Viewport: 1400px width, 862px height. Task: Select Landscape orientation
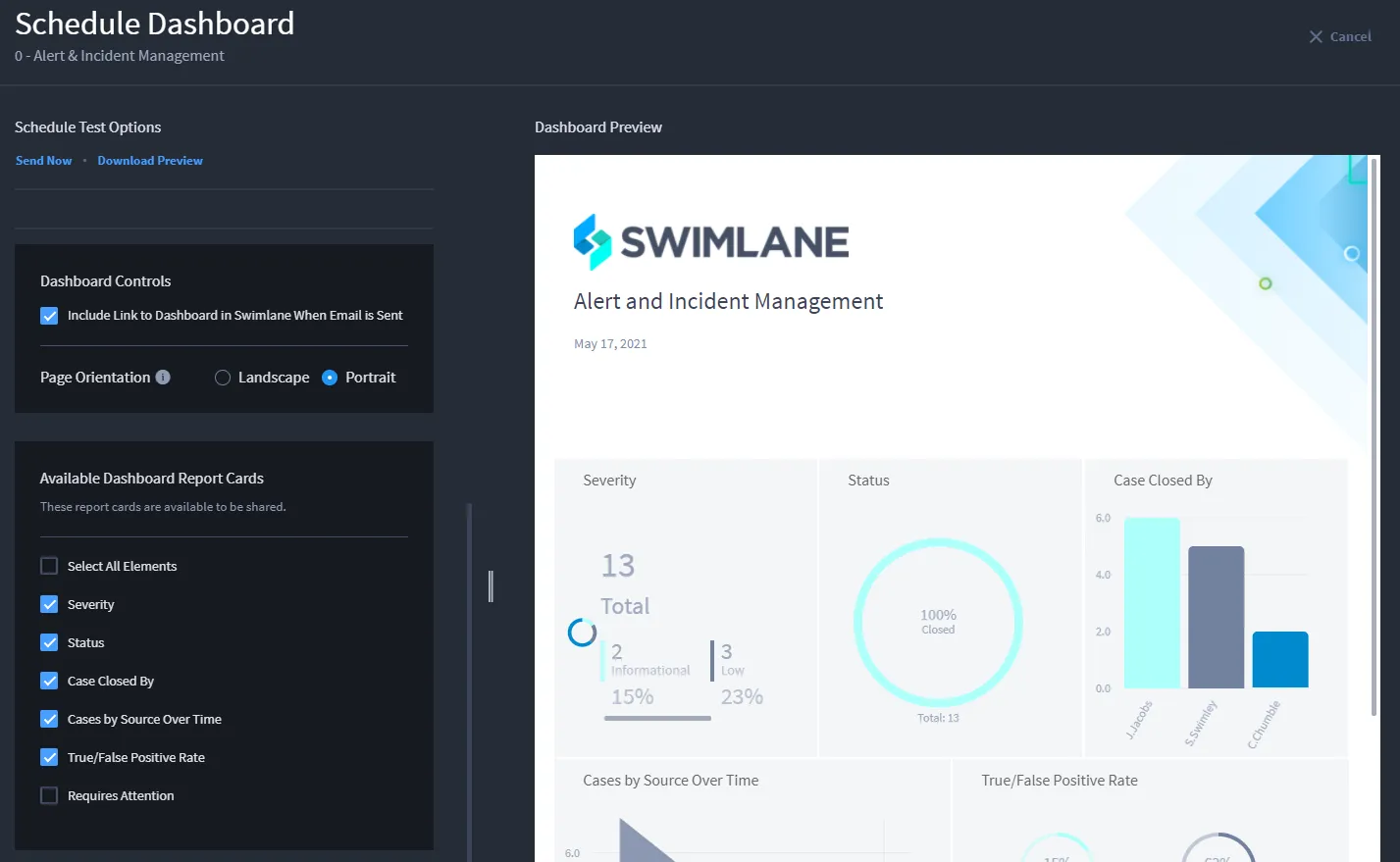223,378
